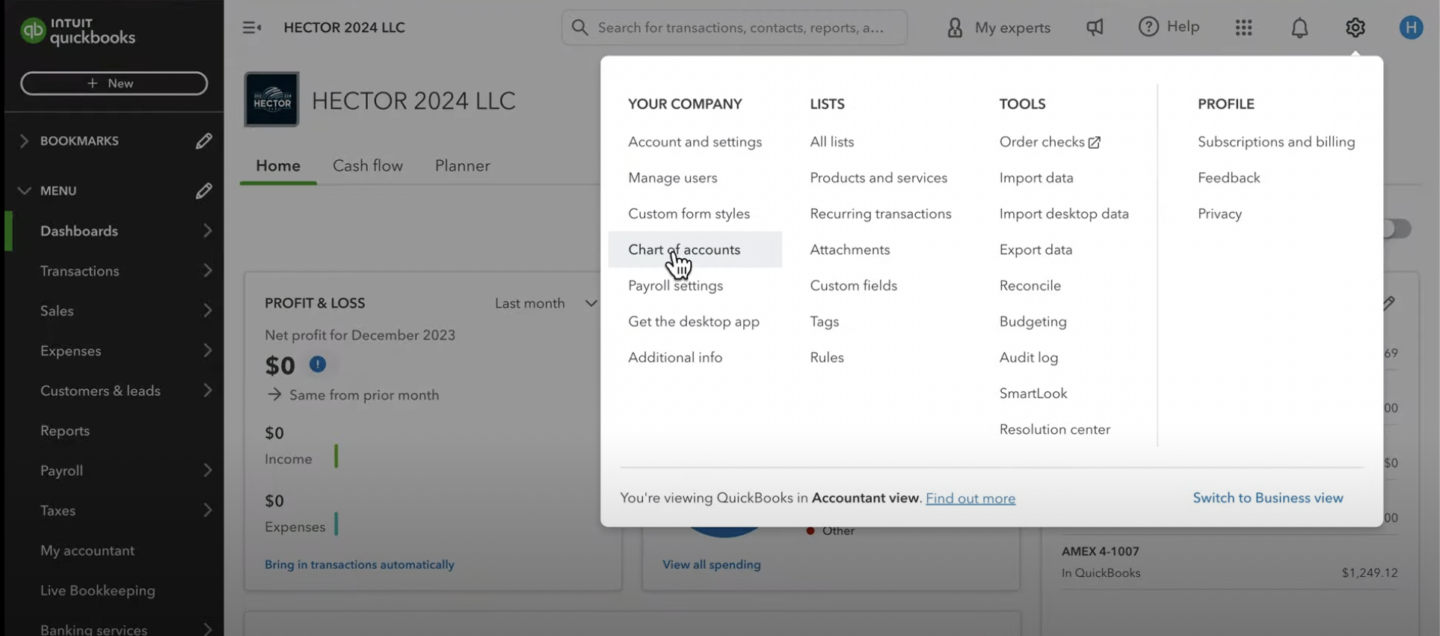Open Recurring transactions
This screenshot has width=1440, height=636.
click(881, 214)
